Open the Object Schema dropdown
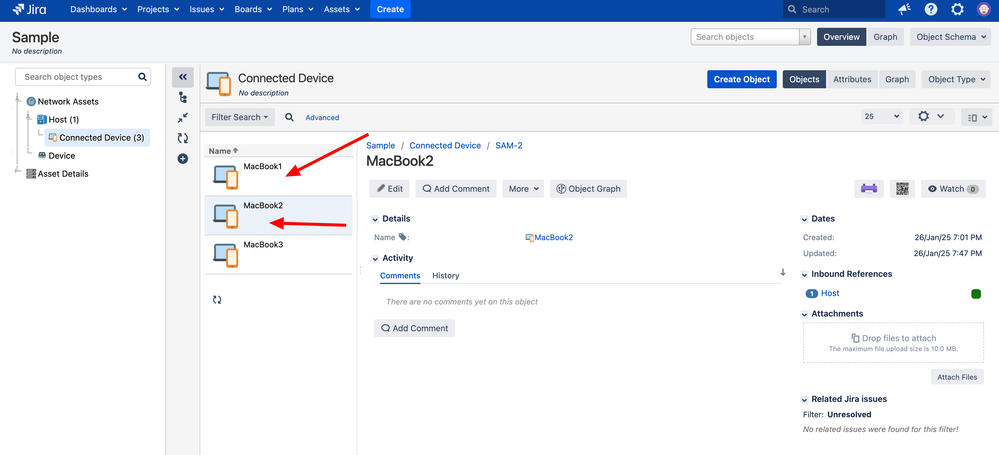The image size is (999, 455). click(x=951, y=37)
